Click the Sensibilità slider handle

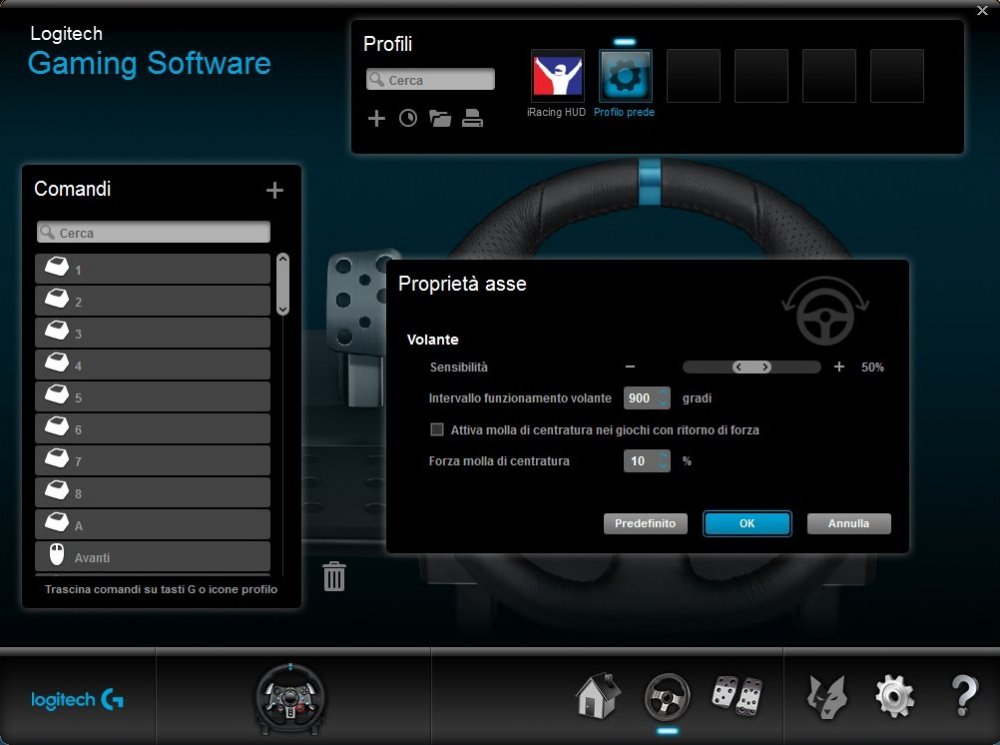coord(752,367)
